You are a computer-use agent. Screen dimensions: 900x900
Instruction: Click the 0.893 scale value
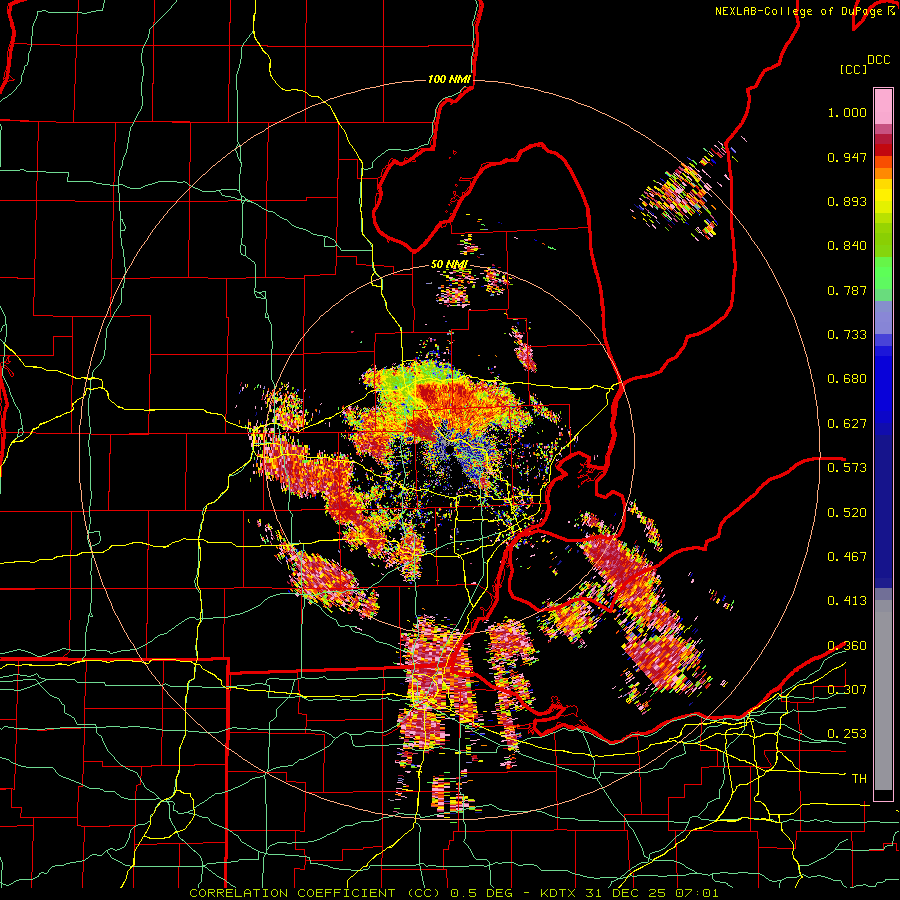click(x=847, y=201)
